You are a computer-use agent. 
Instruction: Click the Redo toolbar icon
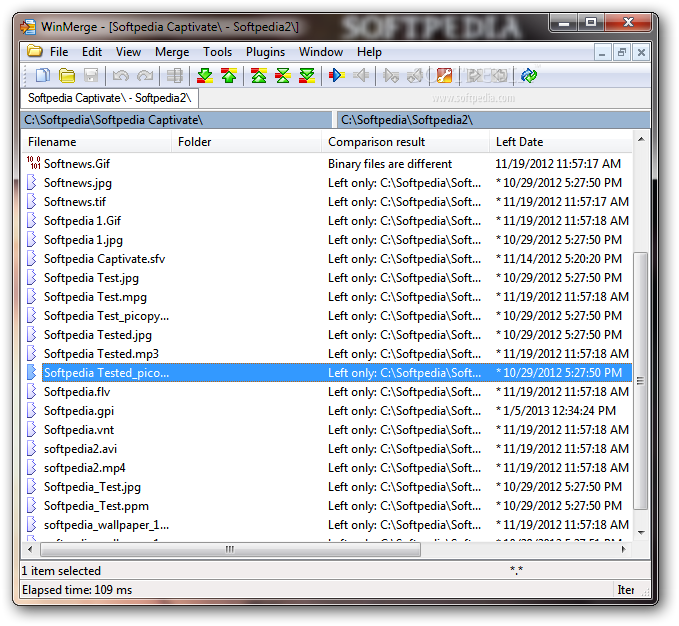(x=145, y=76)
